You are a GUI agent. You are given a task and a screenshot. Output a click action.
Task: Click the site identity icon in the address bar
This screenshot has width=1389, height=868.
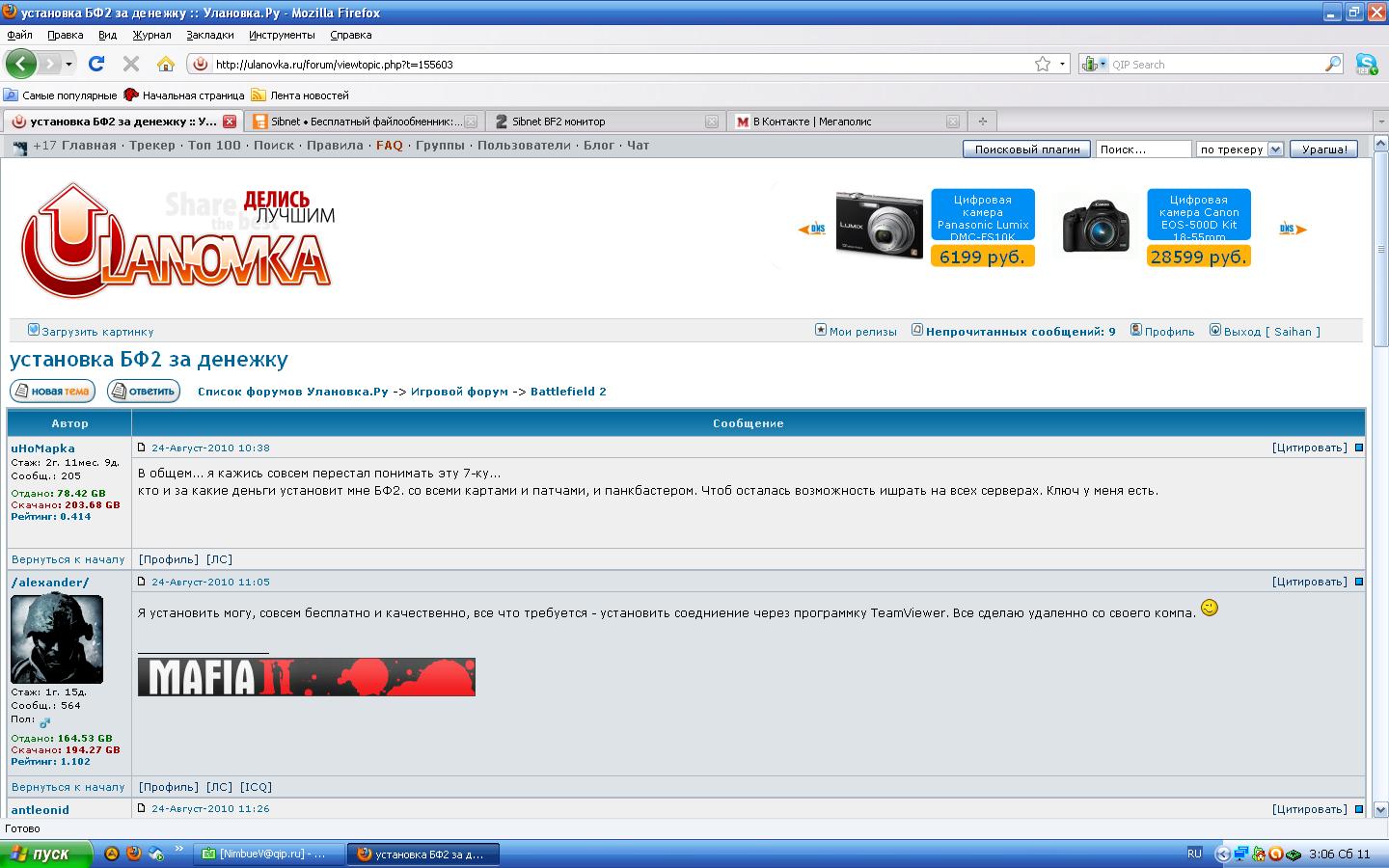(200, 64)
